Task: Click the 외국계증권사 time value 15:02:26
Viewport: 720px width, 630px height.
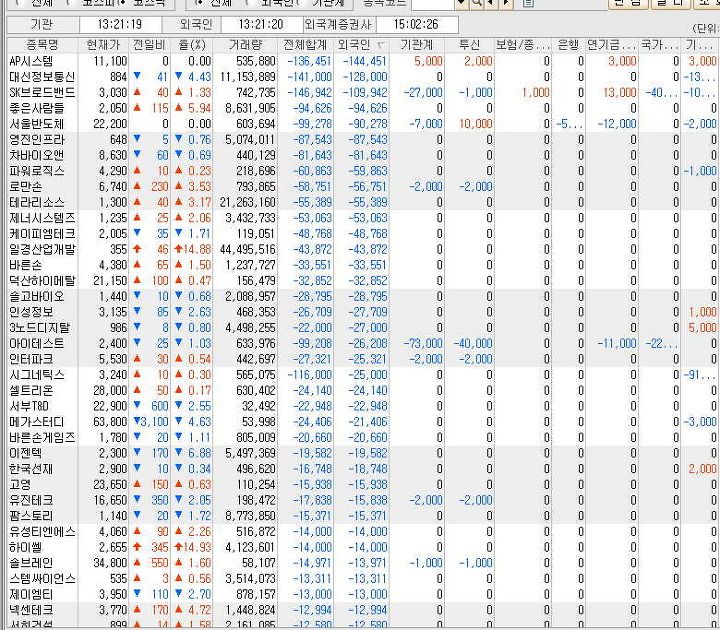Action: pyautogui.click(x=416, y=24)
